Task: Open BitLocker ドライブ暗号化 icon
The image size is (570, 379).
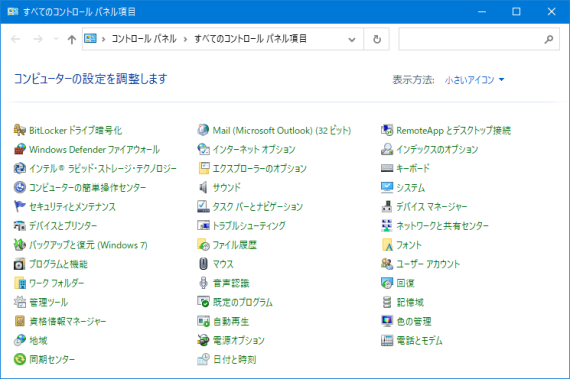Action: pos(20,130)
